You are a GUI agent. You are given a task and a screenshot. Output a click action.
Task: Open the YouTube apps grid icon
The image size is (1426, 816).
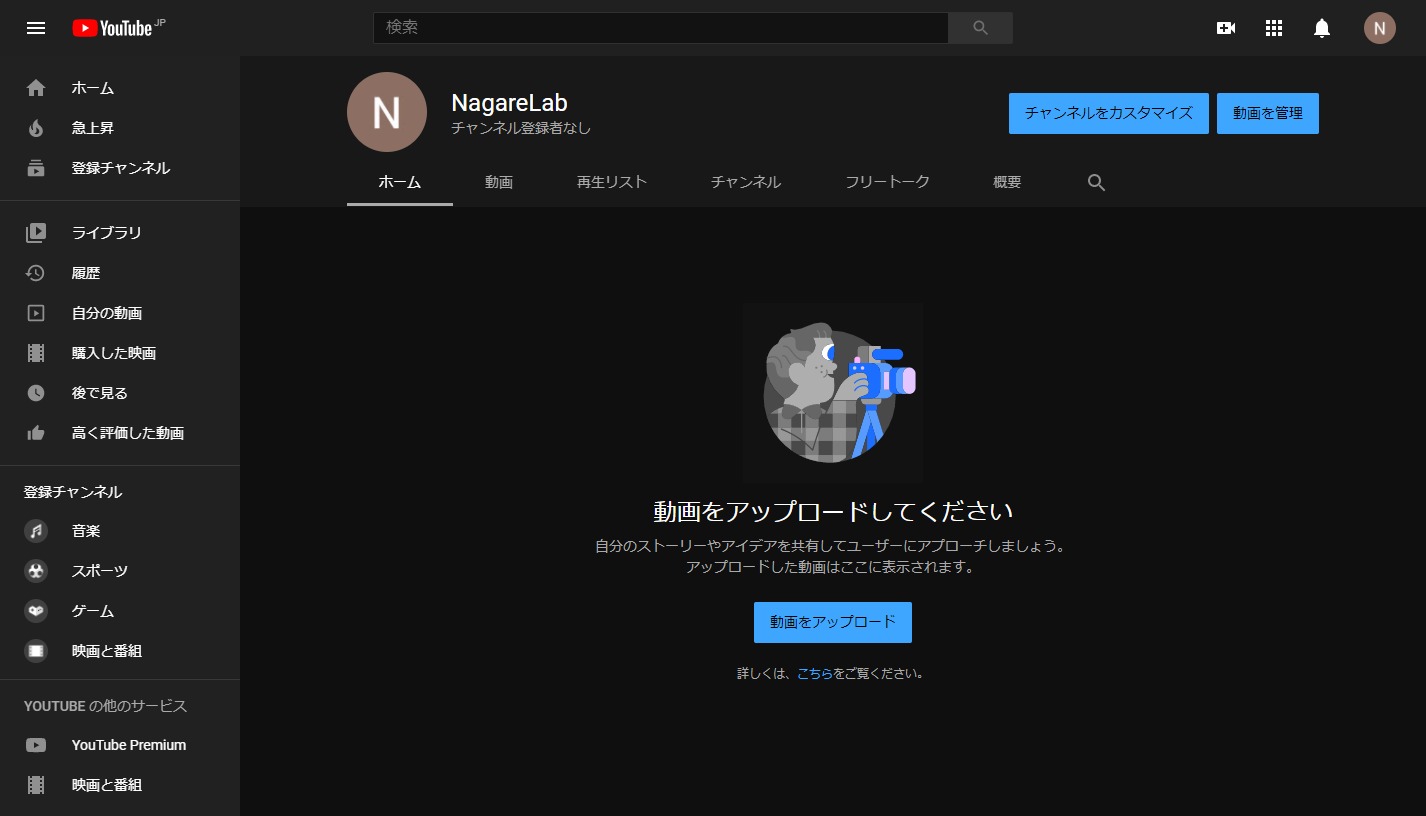[x=1274, y=28]
